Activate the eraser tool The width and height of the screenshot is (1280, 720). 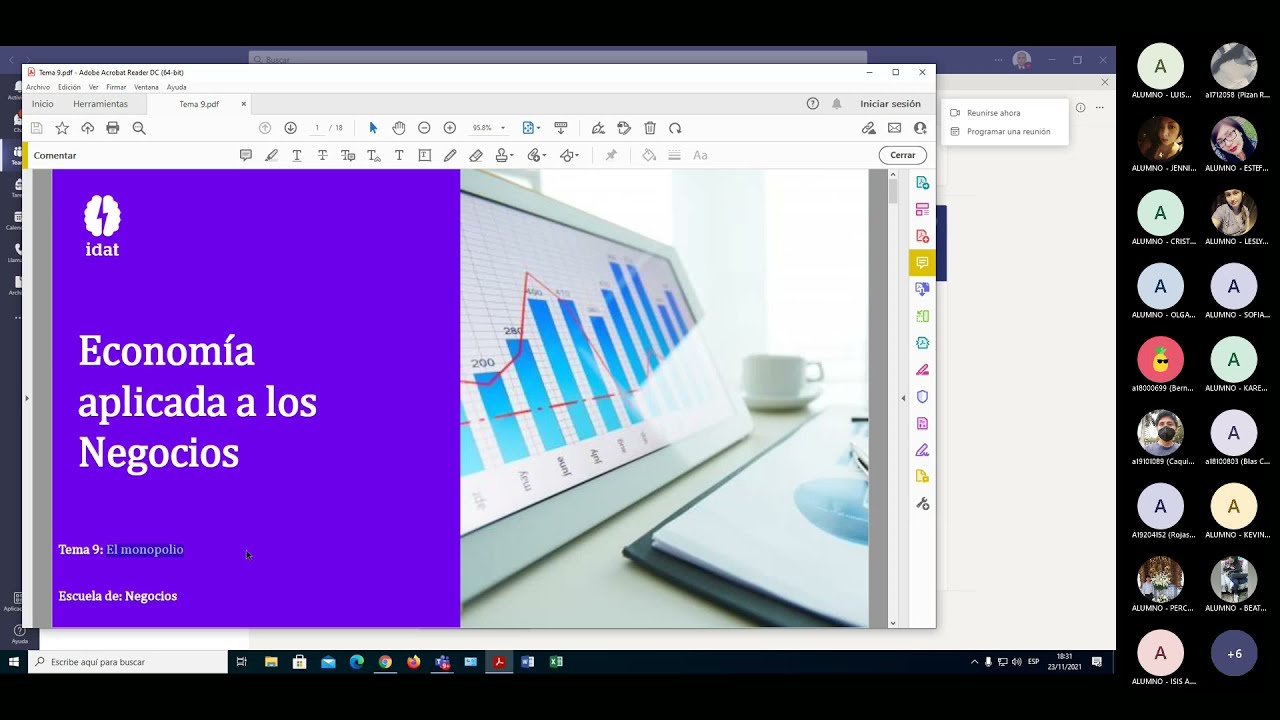[476, 155]
